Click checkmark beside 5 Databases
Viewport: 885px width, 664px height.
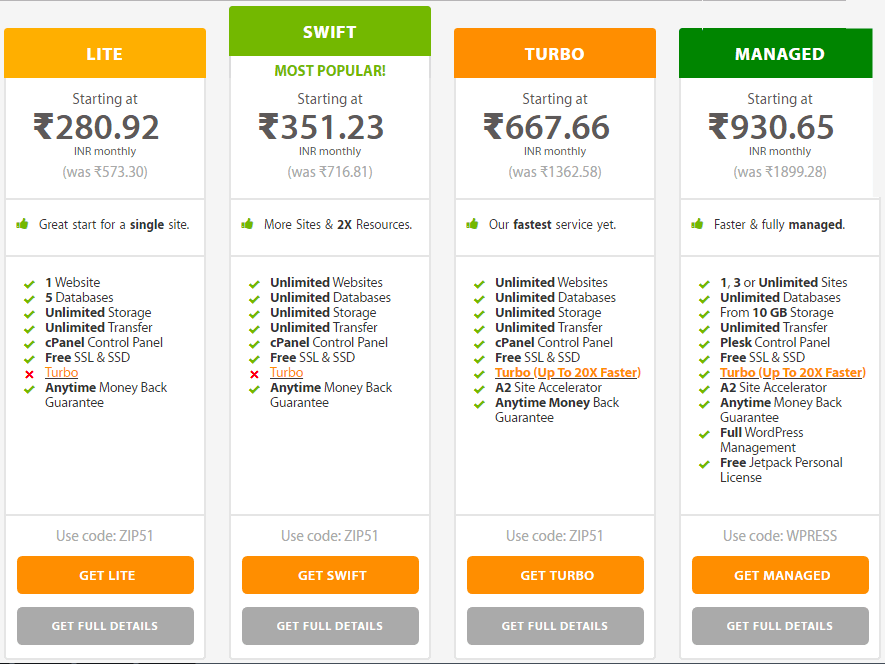point(30,298)
